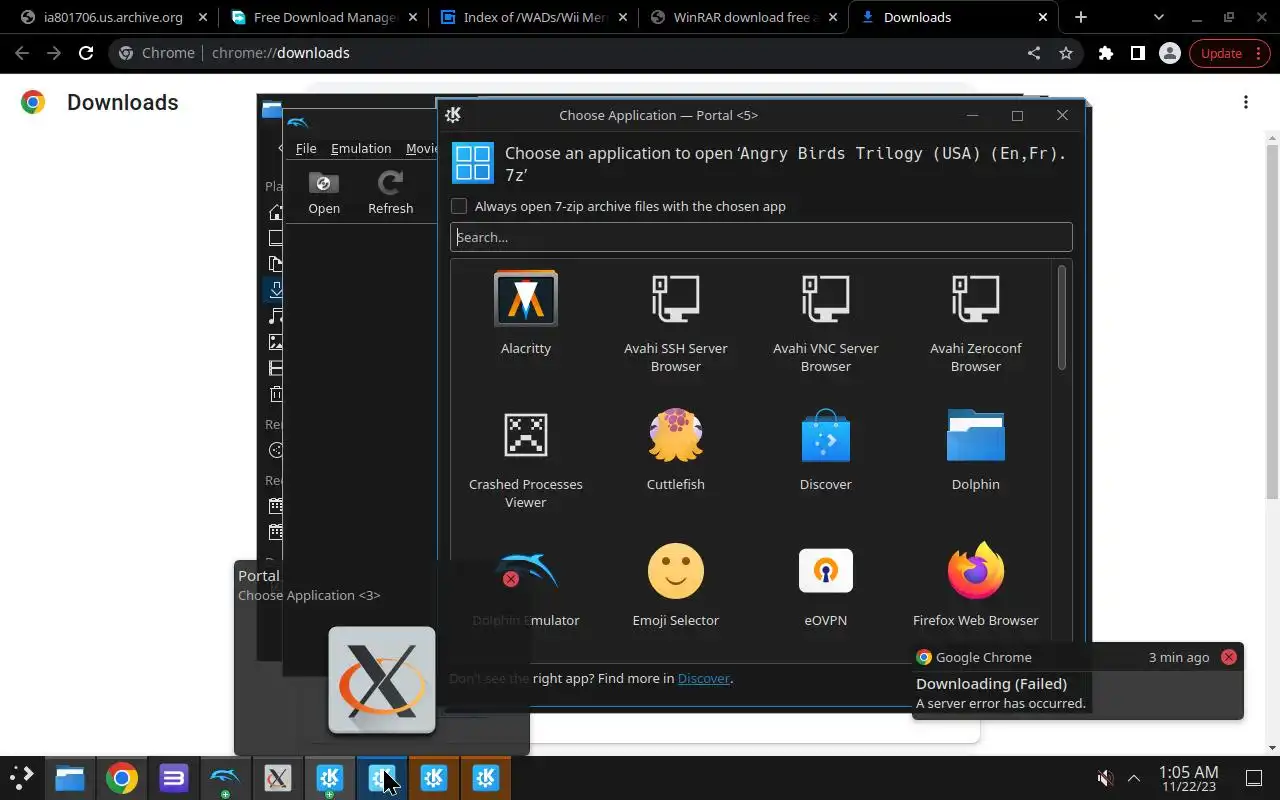The image size is (1280, 800).
Task: Switch to the Free Download Manager tab
Action: 324,17
